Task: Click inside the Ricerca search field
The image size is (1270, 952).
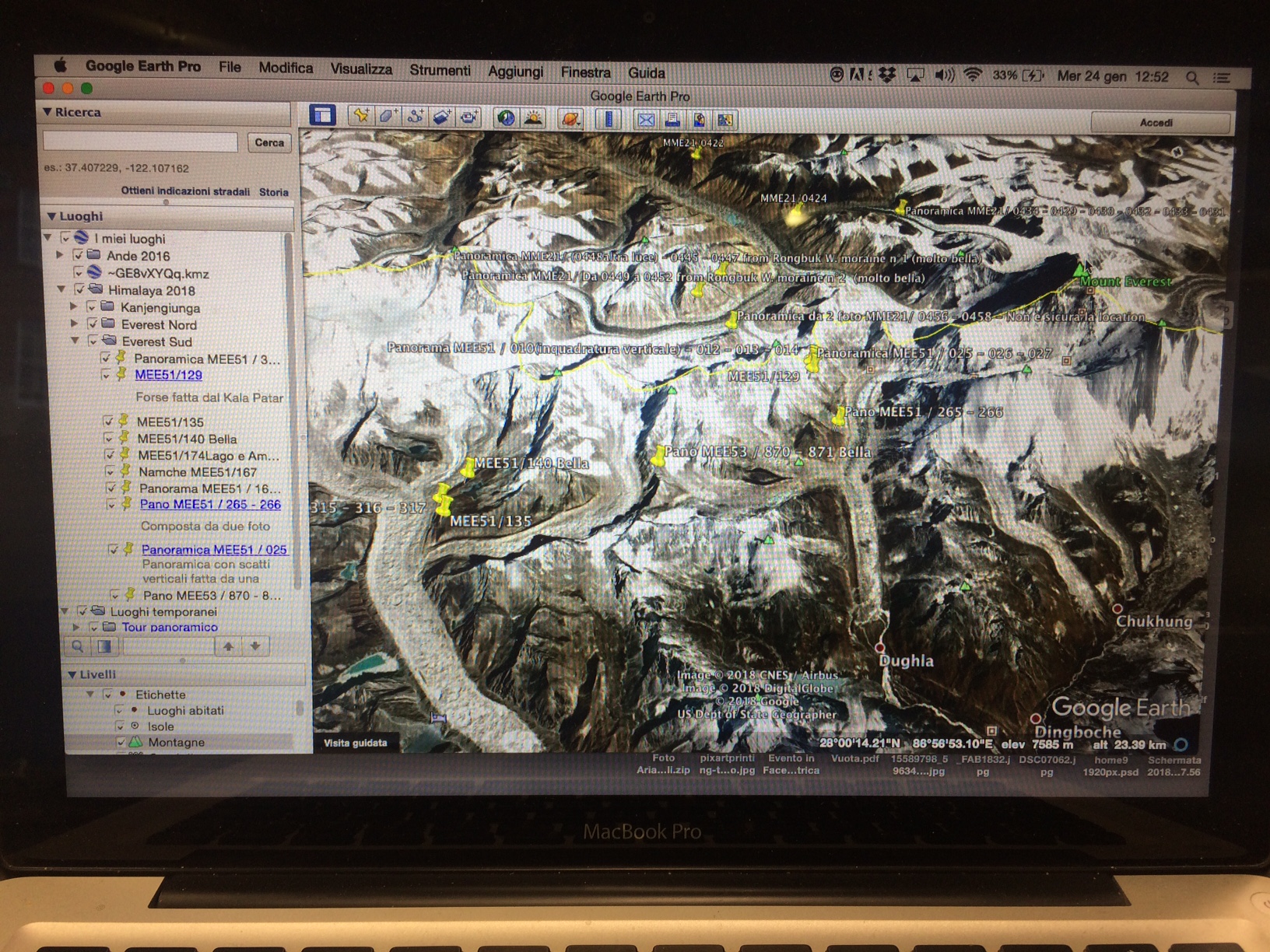Action: tap(140, 142)
